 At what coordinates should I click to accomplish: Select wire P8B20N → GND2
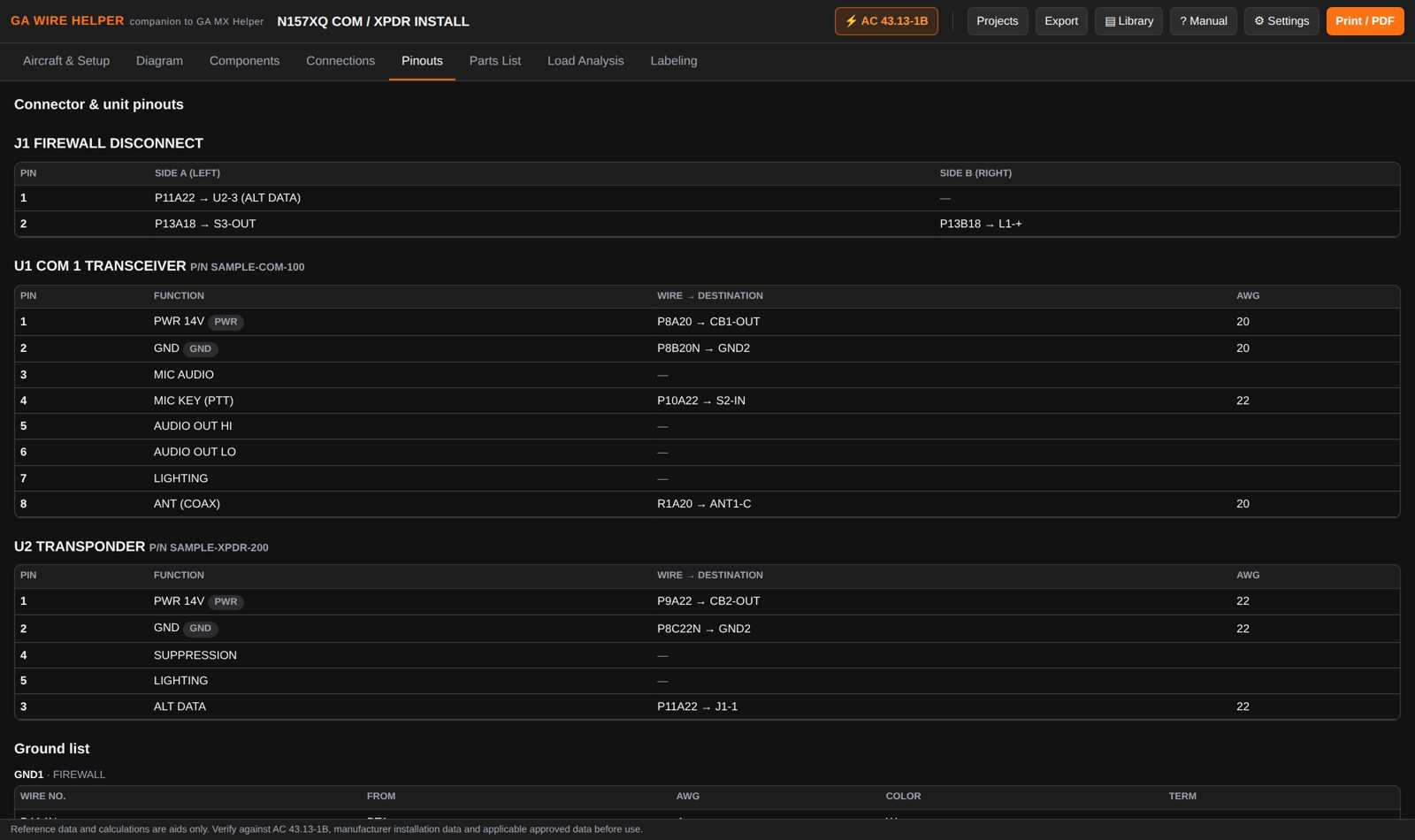pyautogui.click(x=703, y=348)
